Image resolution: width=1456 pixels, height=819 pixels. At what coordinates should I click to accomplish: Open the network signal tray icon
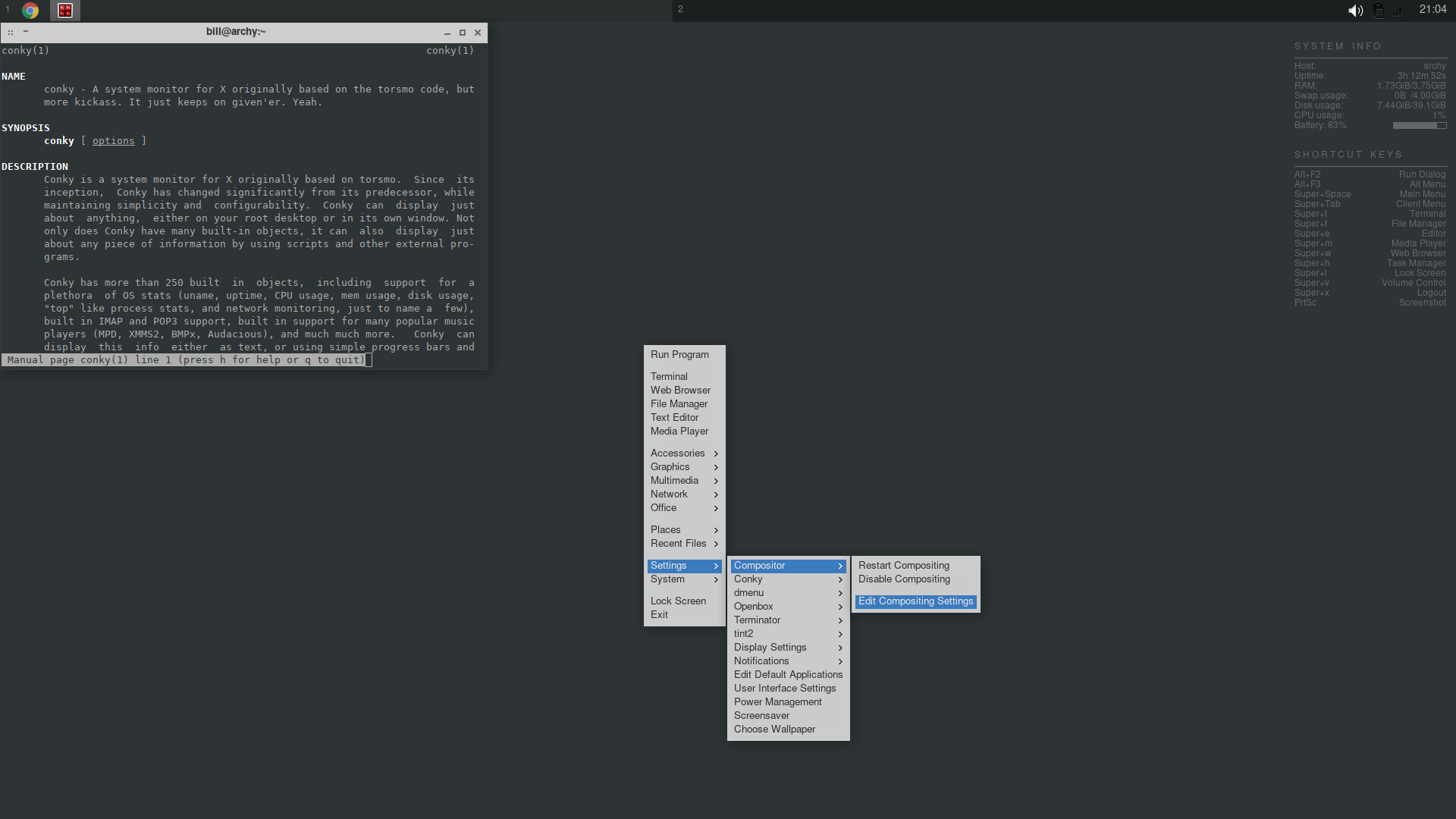pyautogui.click(x=1398, y=11)
